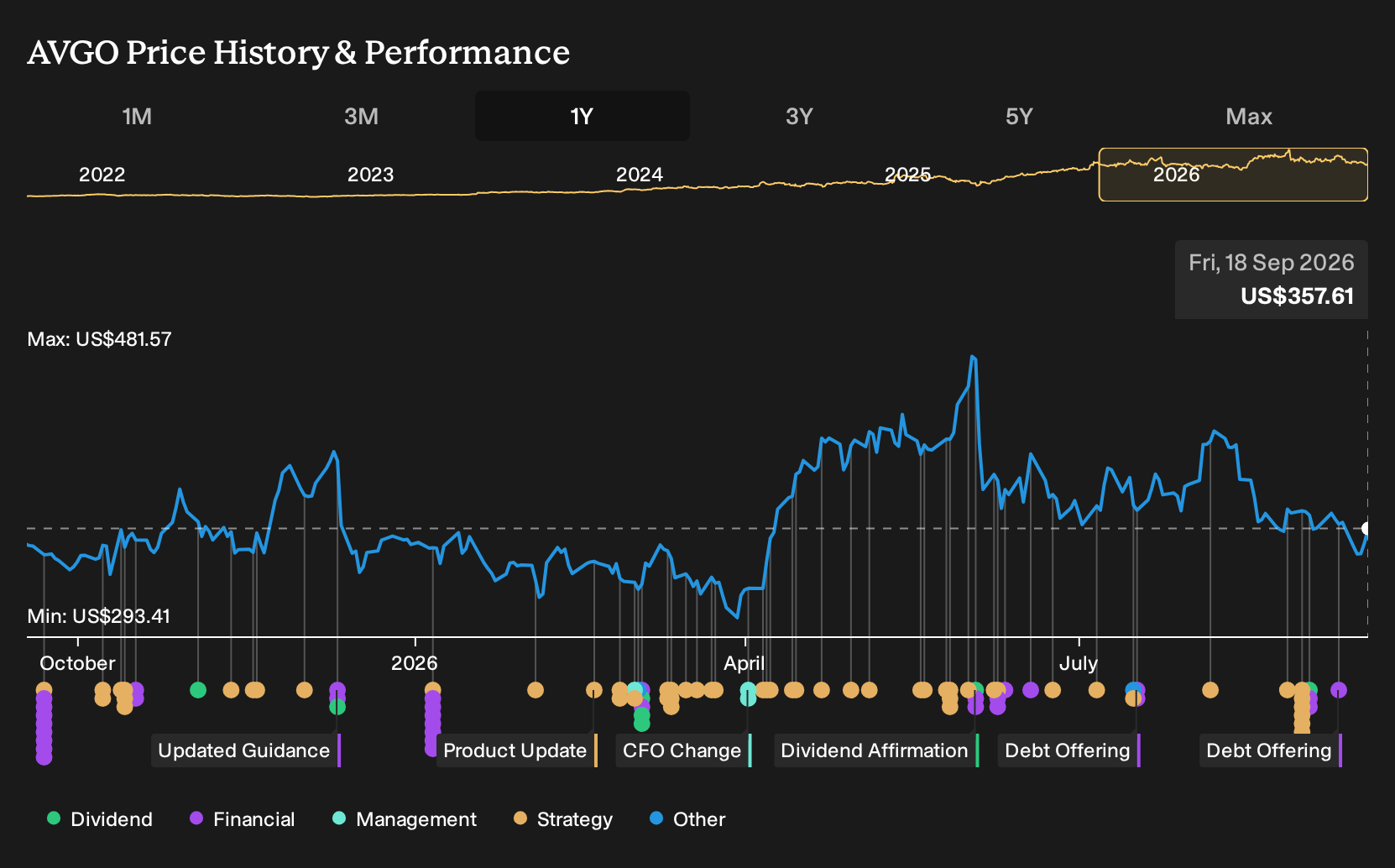Toggle the Strategy legend item
The image size is (1395, 868).
click(x=563, y=819)
